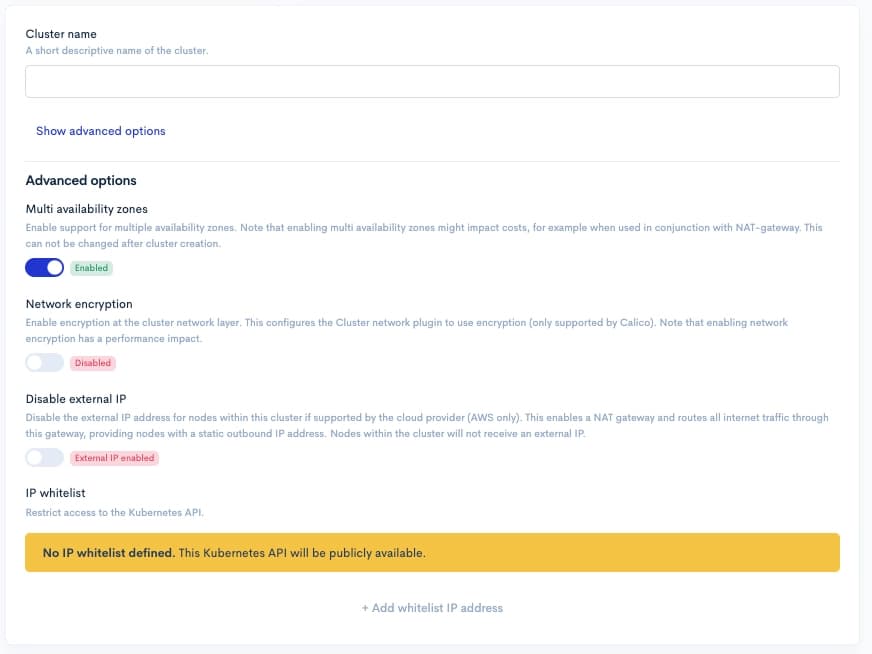Turn off Multi availability zones toggle
This screenshot has height=654, width=872.
pos(45,268)
